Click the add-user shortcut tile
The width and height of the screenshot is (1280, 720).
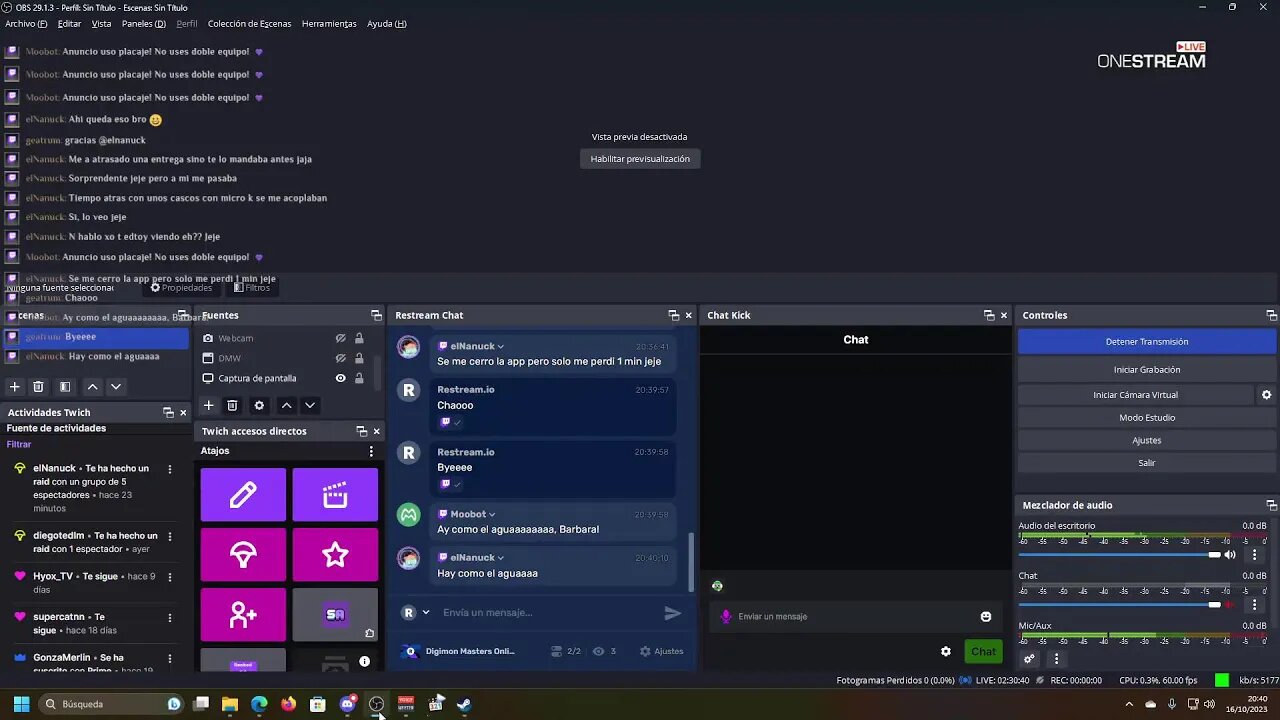pos(243,614)
